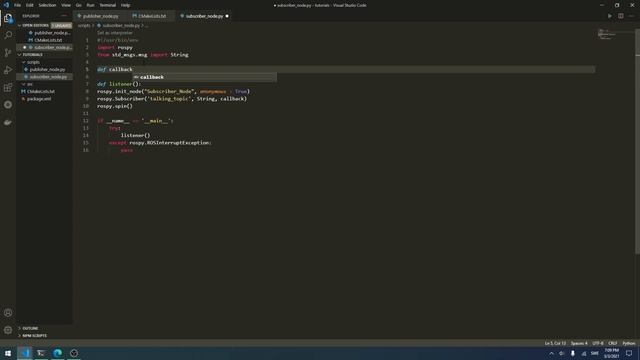Open the Source Control view
Image resolution: width=640 pixels, height=360 pixels.
pyautogui.click(x=8, y=53)
